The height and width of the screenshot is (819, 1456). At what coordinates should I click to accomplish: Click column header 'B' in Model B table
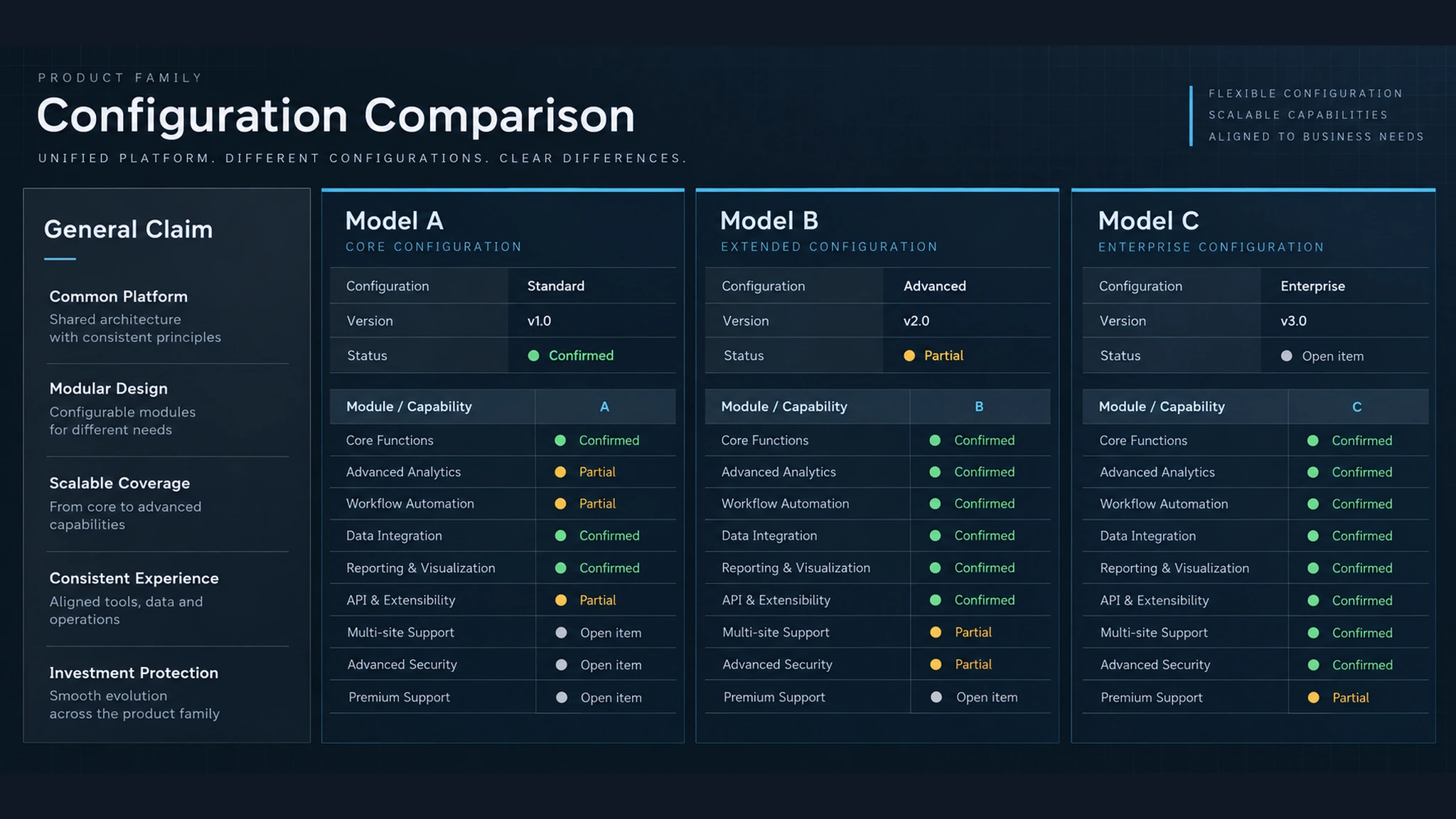(x=979, y=407)
